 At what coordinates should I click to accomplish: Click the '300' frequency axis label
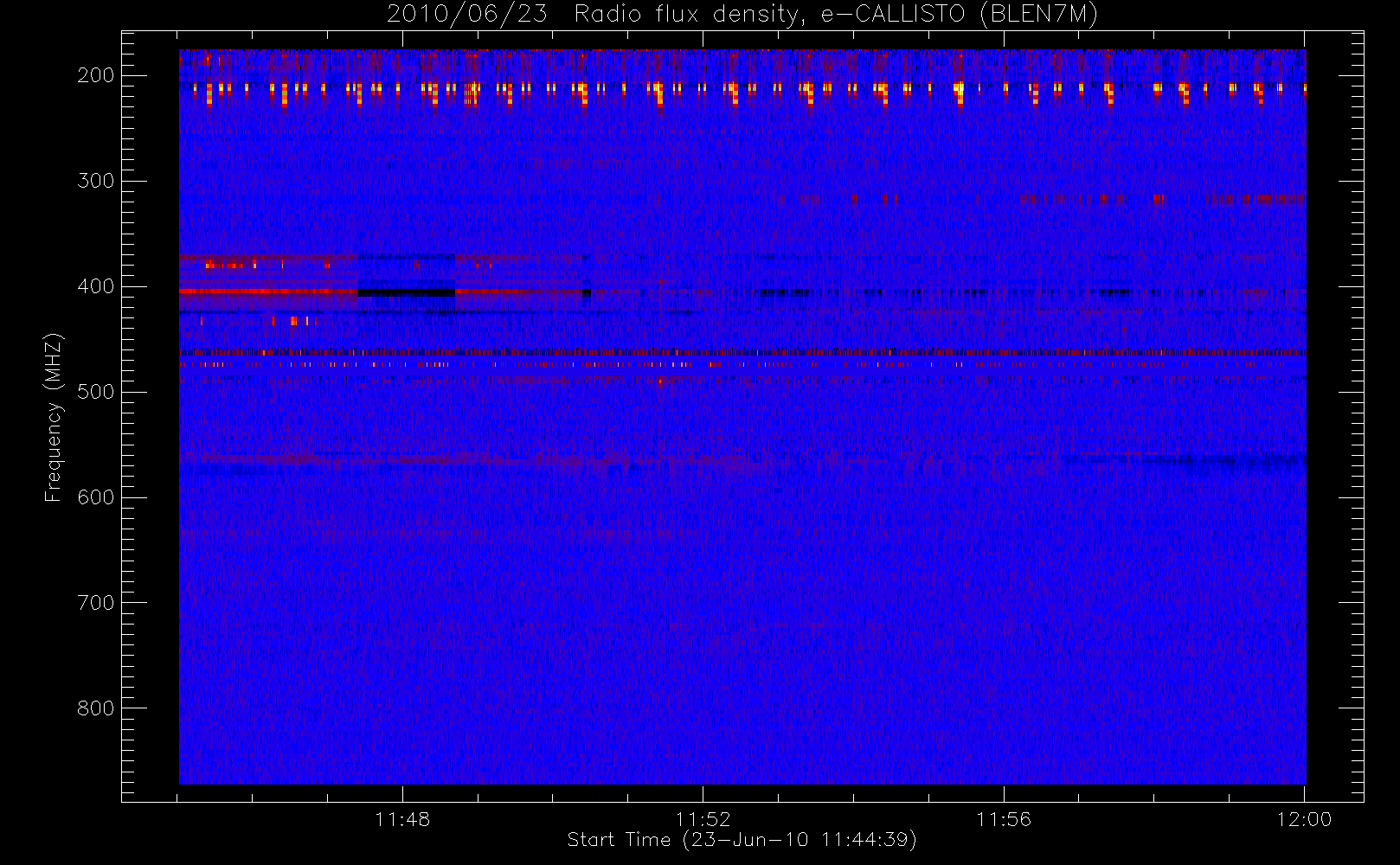tap(95, 181)
